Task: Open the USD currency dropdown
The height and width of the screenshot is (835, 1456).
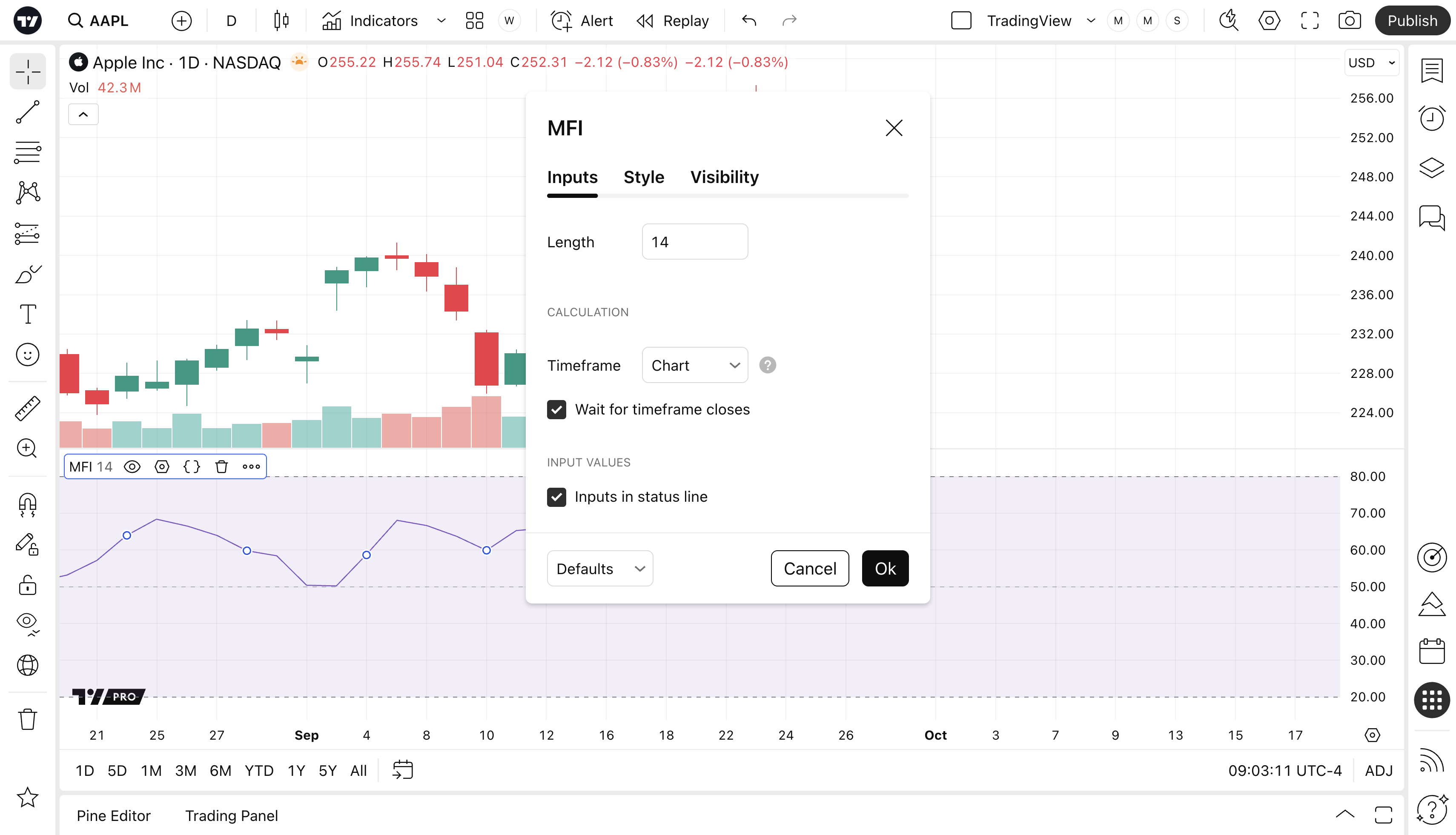Action: point(1371,63)
